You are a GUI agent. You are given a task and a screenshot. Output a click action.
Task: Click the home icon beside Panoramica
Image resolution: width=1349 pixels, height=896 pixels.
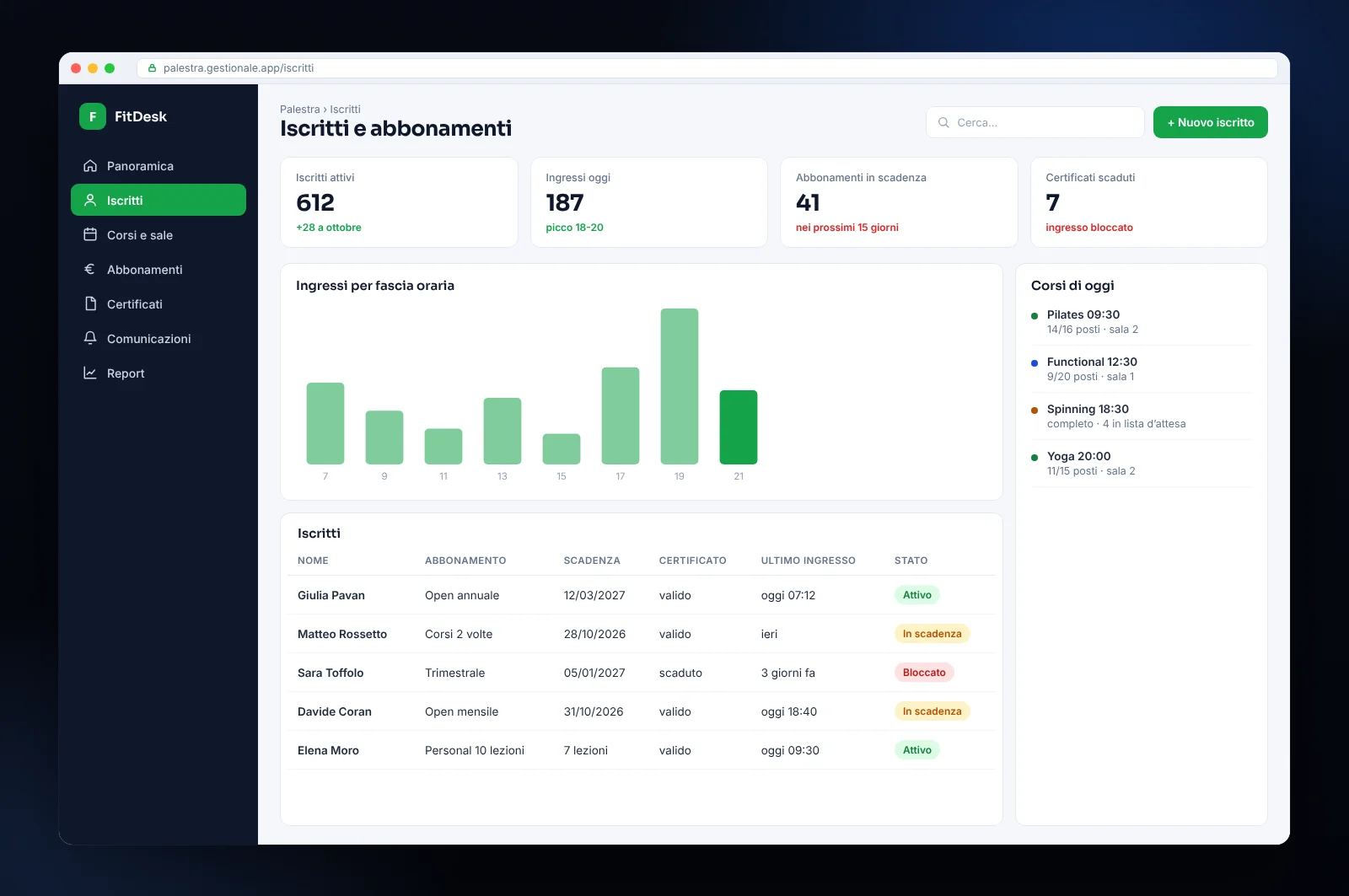(x=90, y=166)
